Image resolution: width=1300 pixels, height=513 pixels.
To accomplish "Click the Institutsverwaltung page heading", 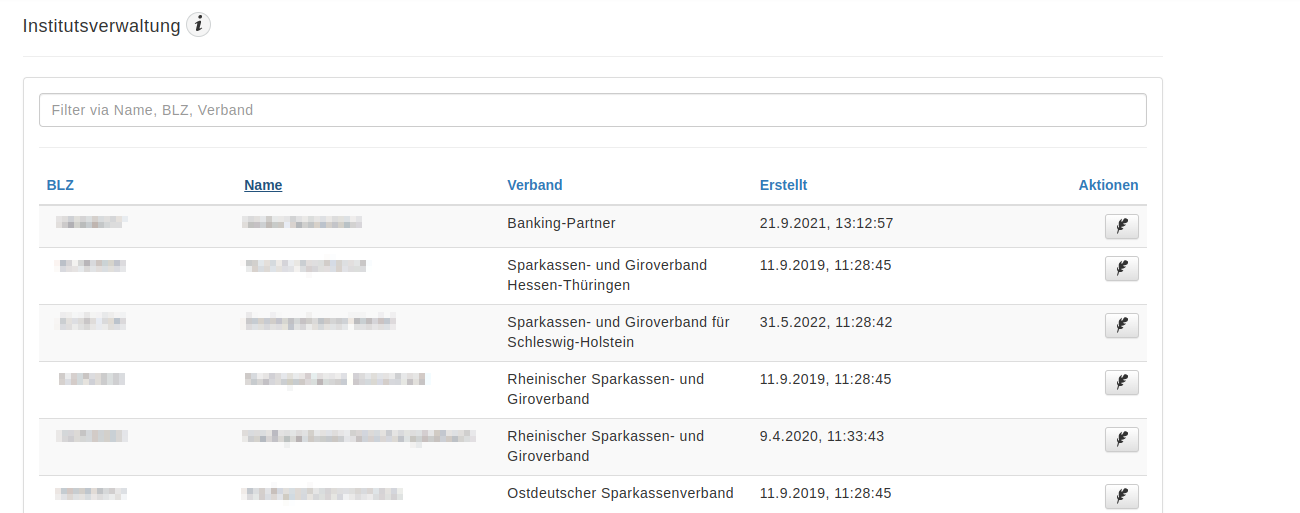I will [101, 26].
